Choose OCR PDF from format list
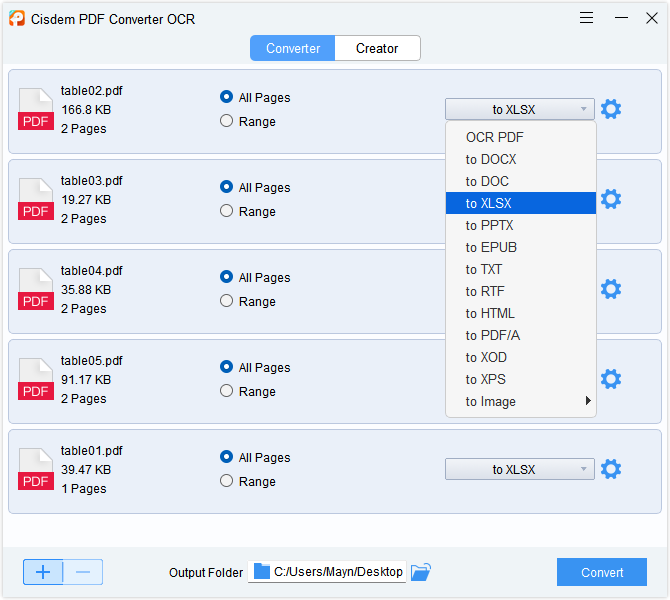Screen dimensions: 670x600 click(494, 137)
